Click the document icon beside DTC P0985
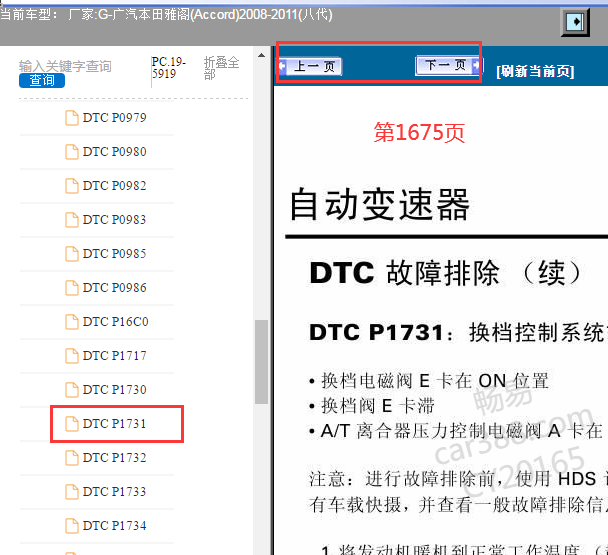This screenshot has width=608, height=555. pyautogui.click(x=72, y=254)
